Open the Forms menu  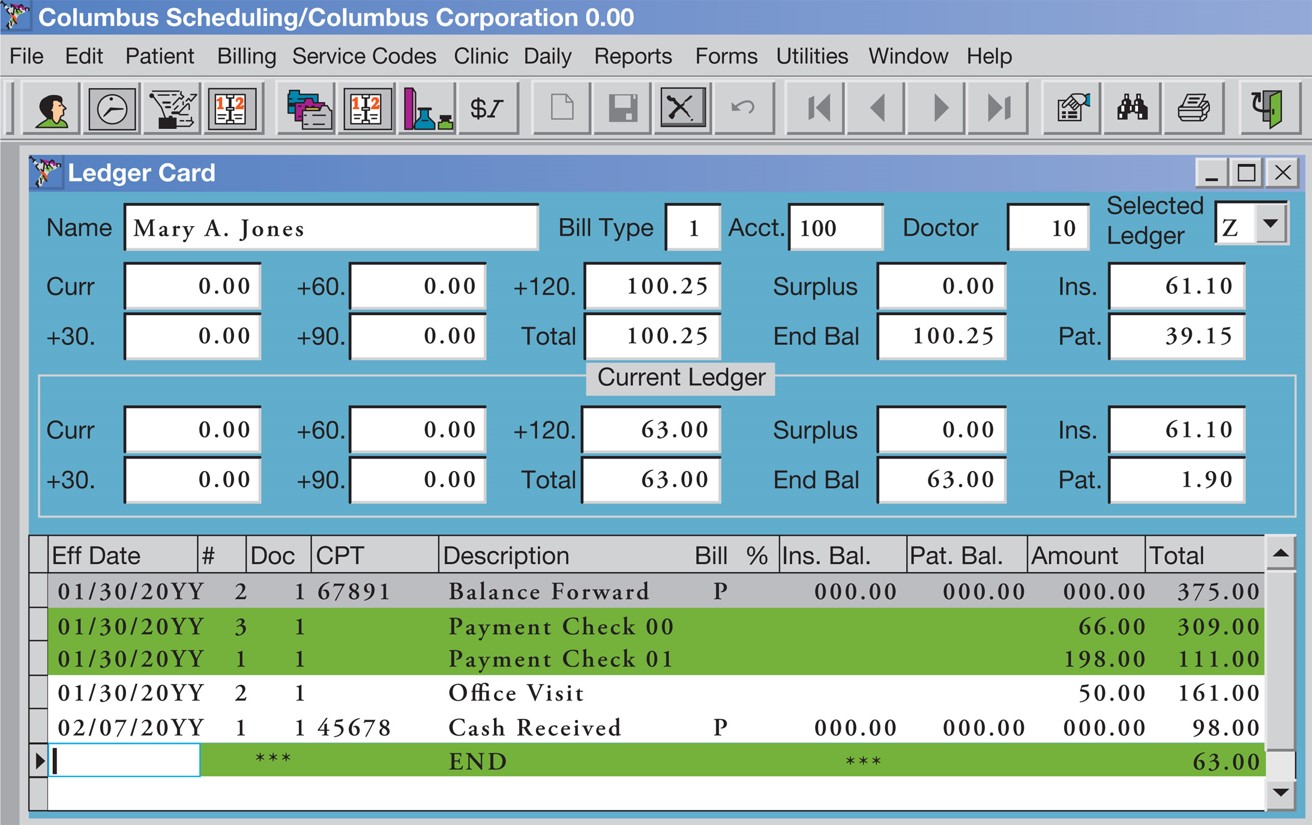[x=726, y=56]
